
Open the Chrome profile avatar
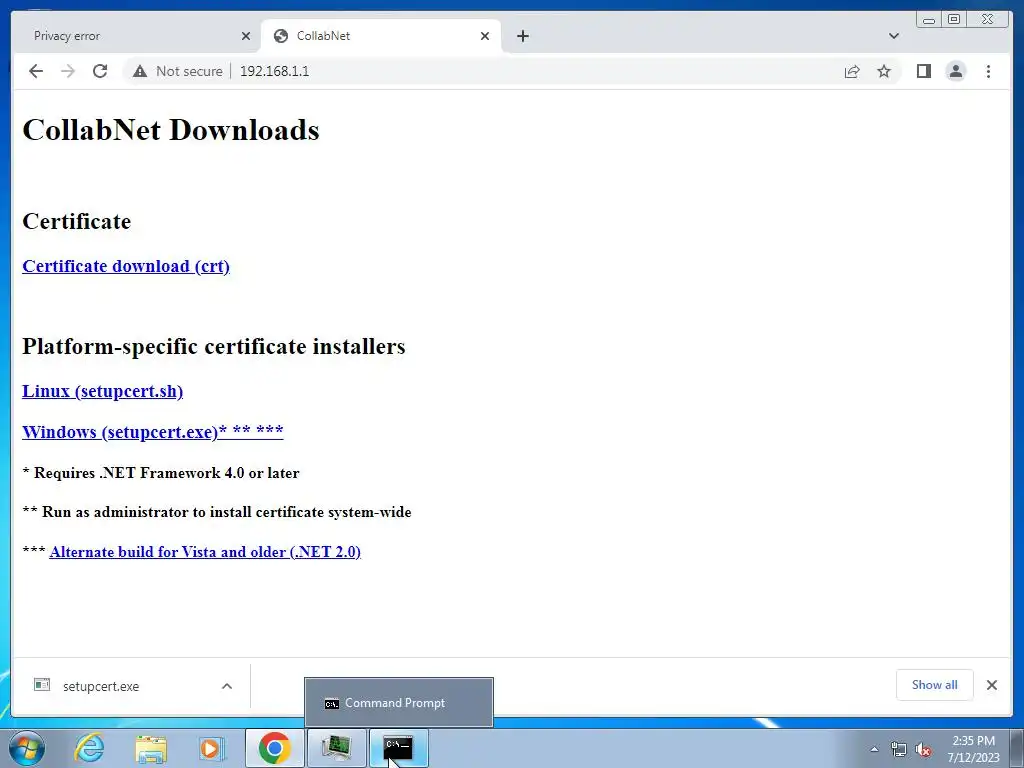pos(955,71)
